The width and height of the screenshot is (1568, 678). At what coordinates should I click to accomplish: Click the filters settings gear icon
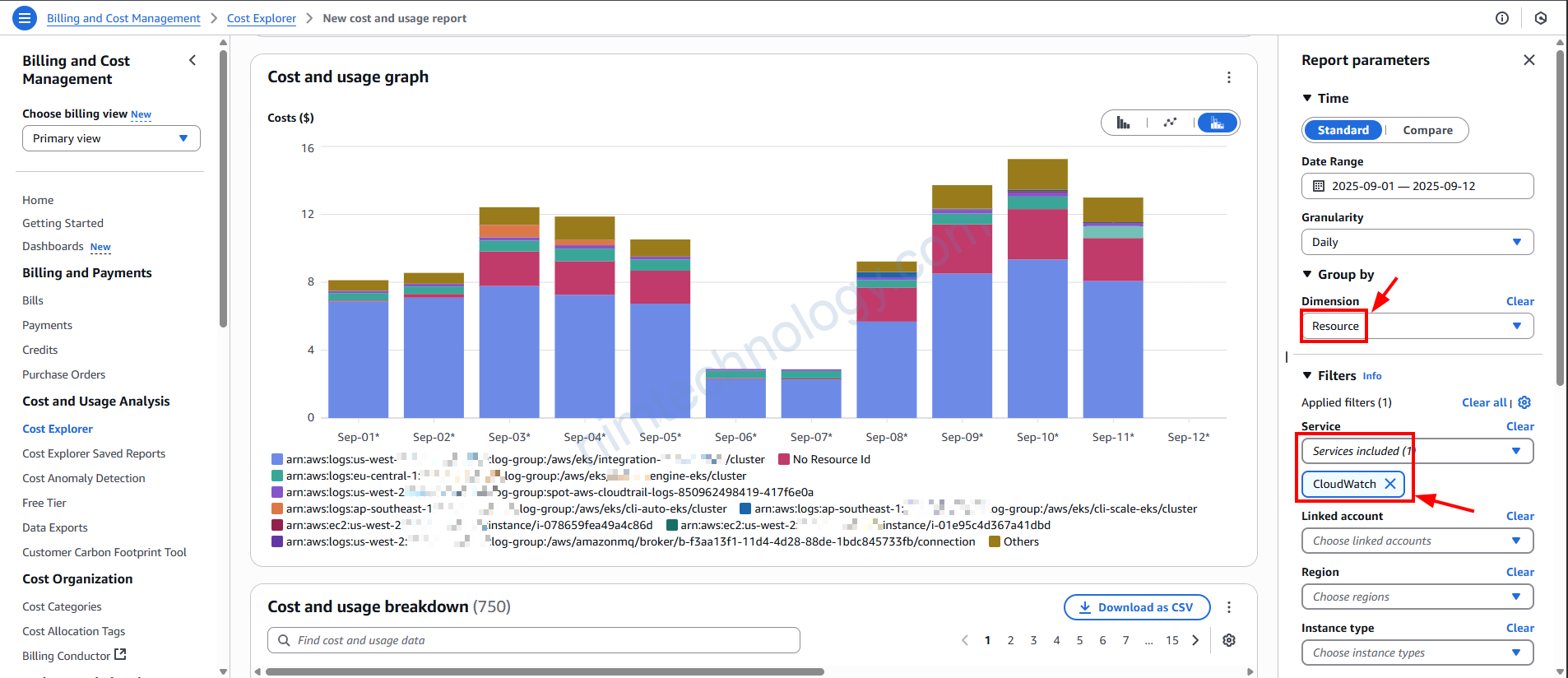[x=1524, y=402]
